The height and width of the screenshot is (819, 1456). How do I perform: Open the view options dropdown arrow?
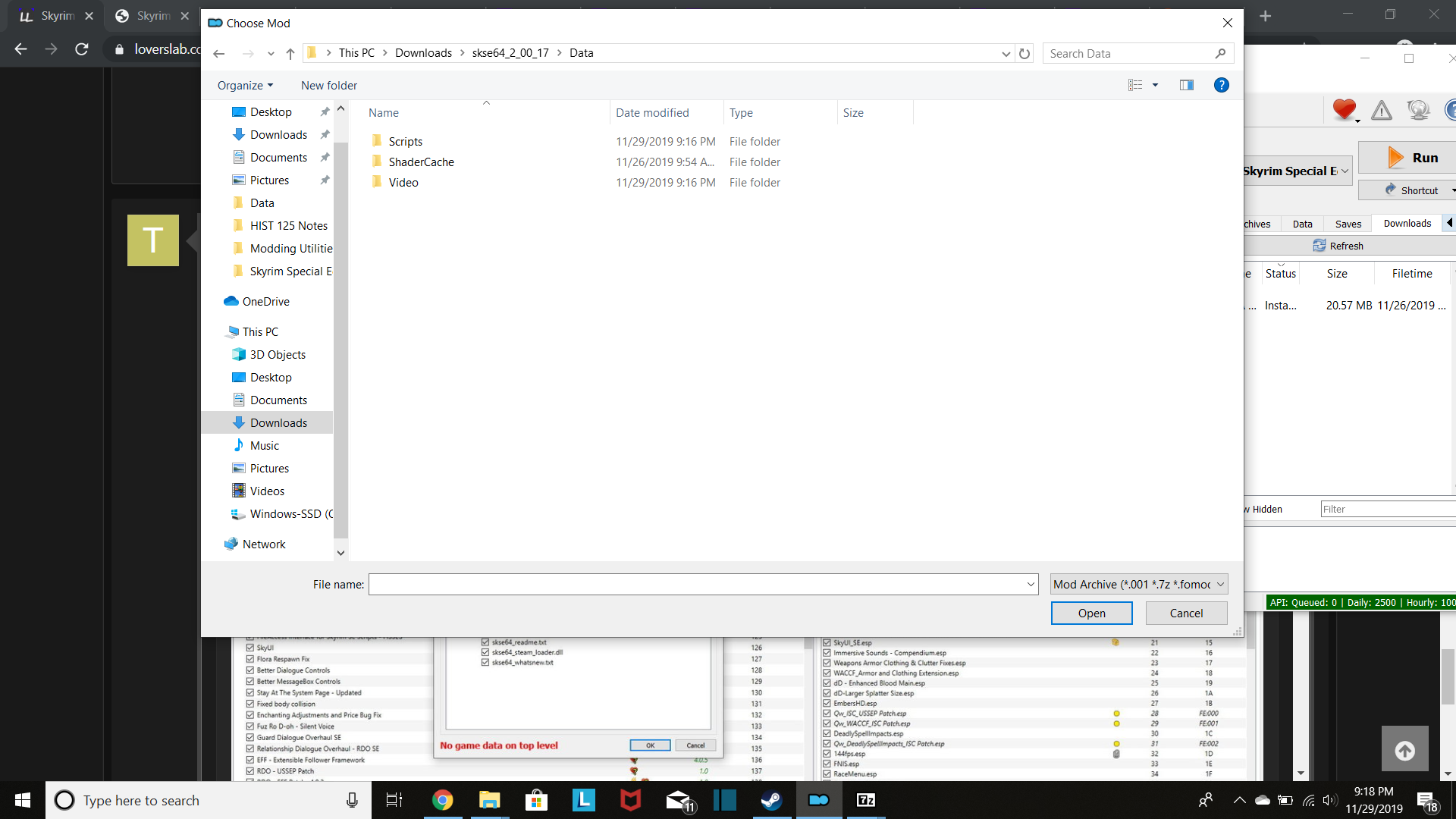coord(1155,85)
